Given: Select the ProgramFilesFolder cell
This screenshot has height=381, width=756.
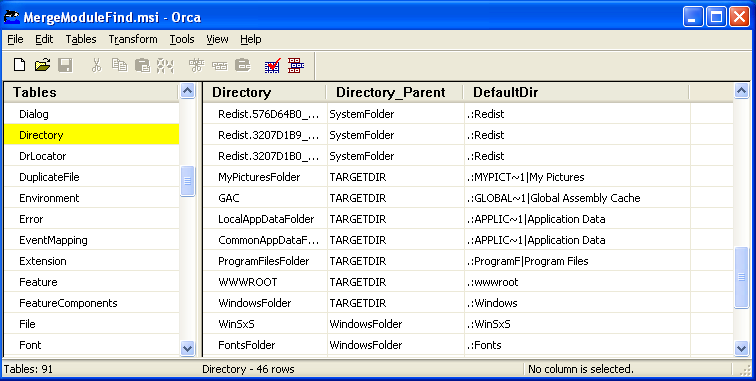Looking at the screenshot, I should pyautogui.click(x=264, y=261).
